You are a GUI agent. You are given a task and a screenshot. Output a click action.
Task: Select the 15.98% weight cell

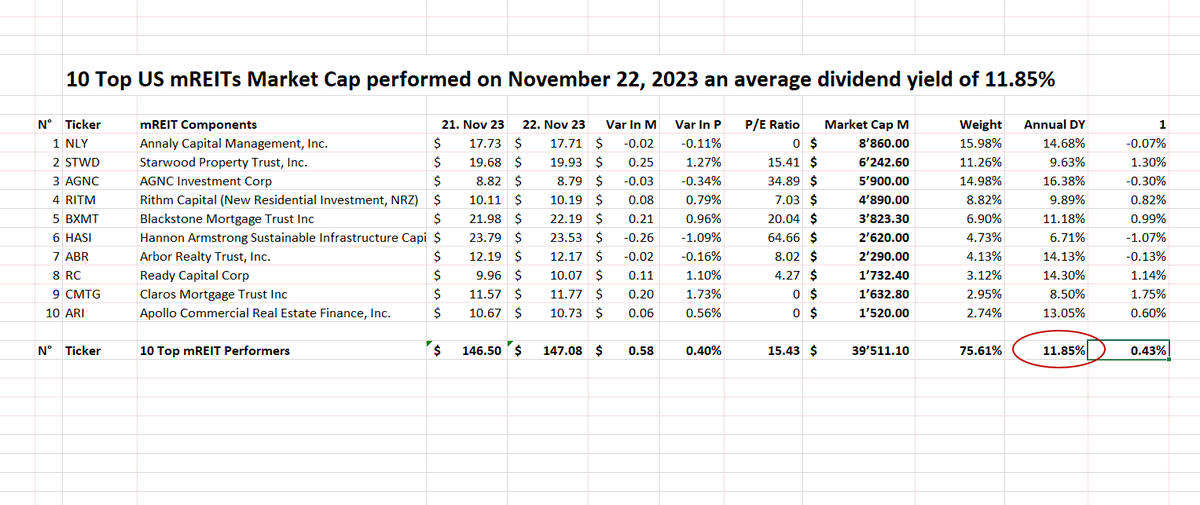pyautogui.click(x=981, y=144)
